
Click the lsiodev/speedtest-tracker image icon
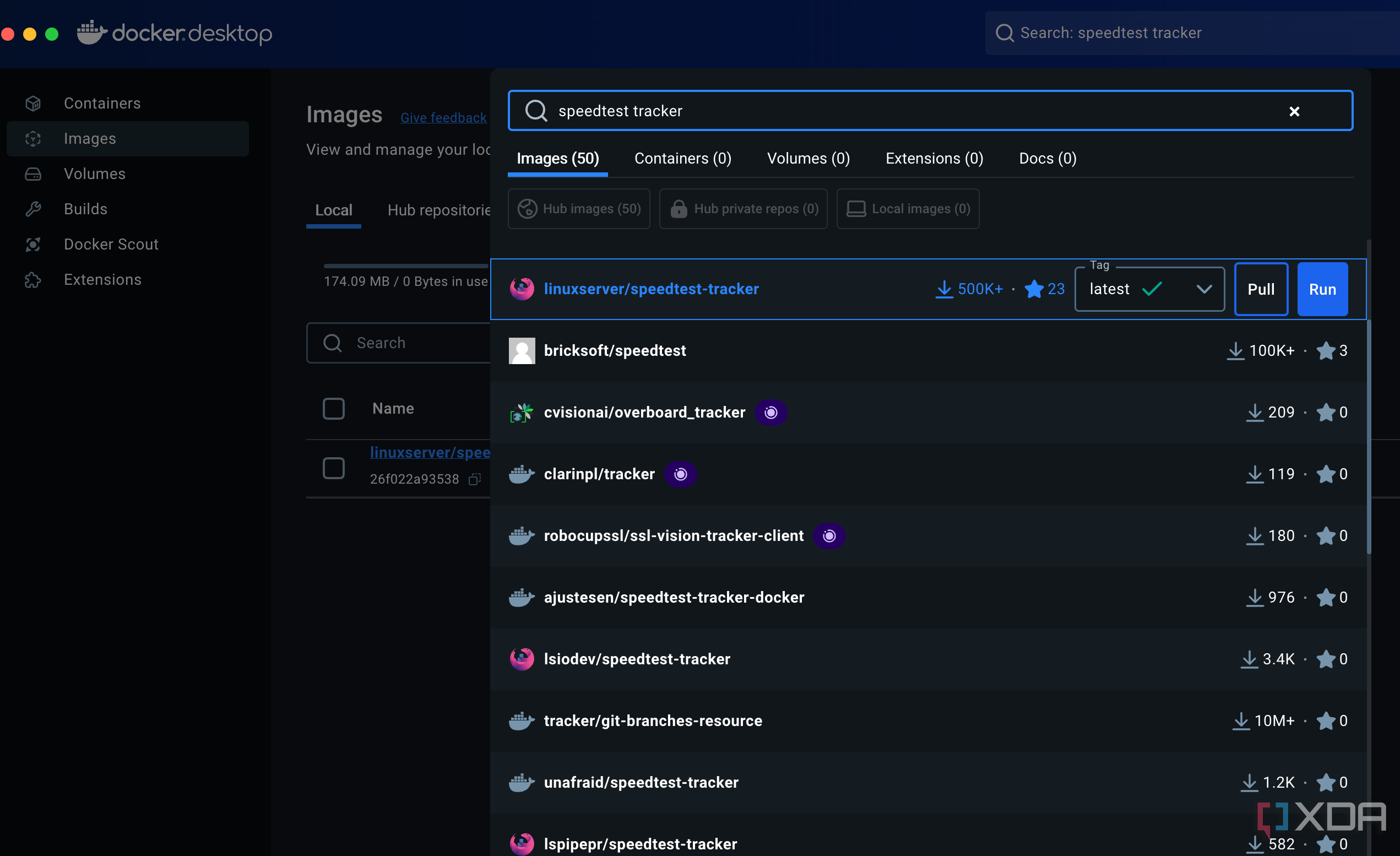pyautogui.click(x=521, y=659)
